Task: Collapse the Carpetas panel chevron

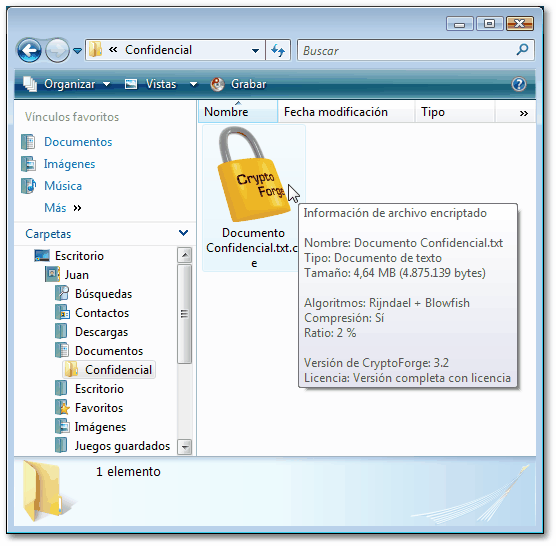Action: pyautogui.click(x=183, y=233)
